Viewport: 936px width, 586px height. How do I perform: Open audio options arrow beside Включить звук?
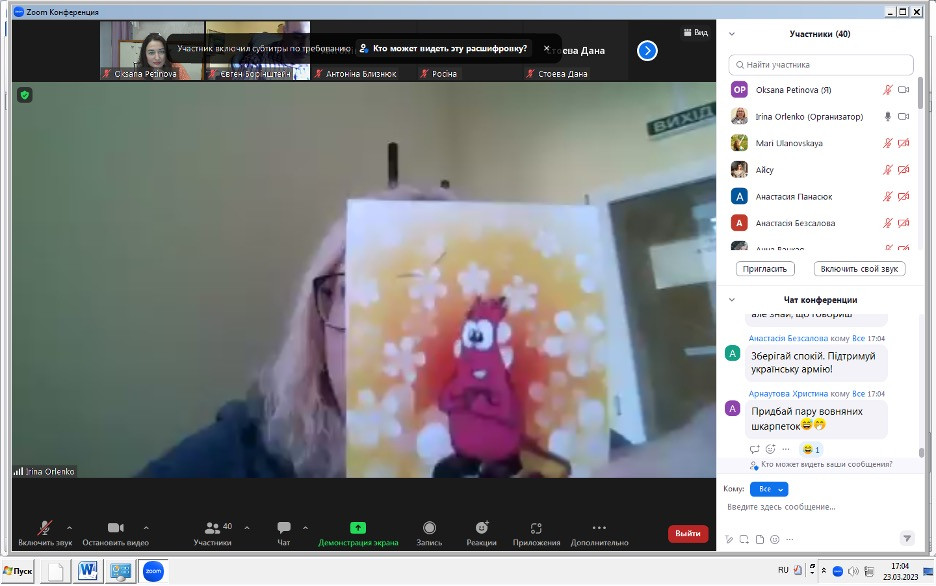click(x=69, y=528)
